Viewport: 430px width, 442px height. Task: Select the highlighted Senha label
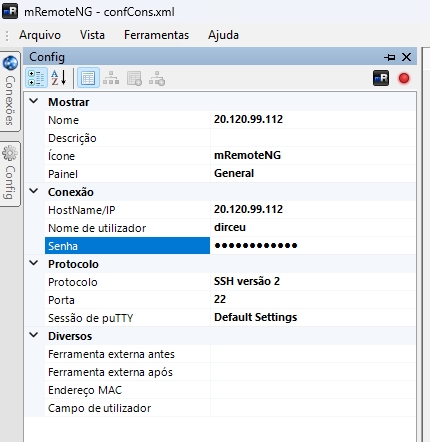pyautogui.click(x=127, y=246)
